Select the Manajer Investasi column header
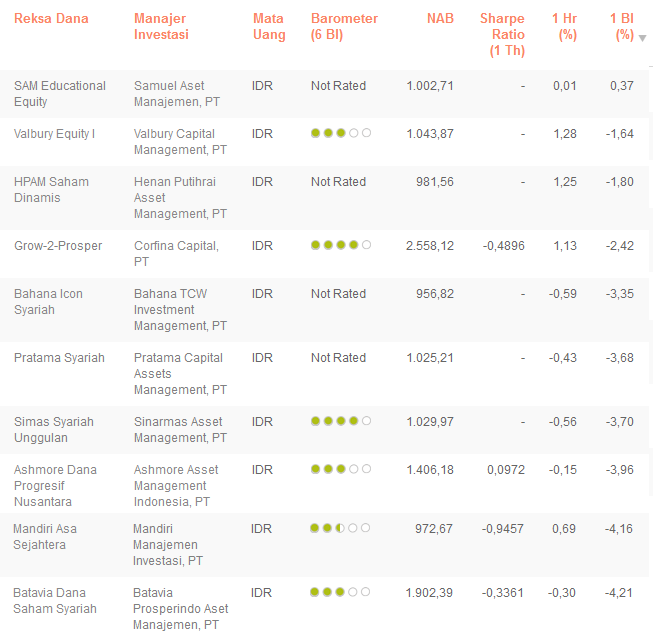Screen dimensions: 653x641 (161, 27)
